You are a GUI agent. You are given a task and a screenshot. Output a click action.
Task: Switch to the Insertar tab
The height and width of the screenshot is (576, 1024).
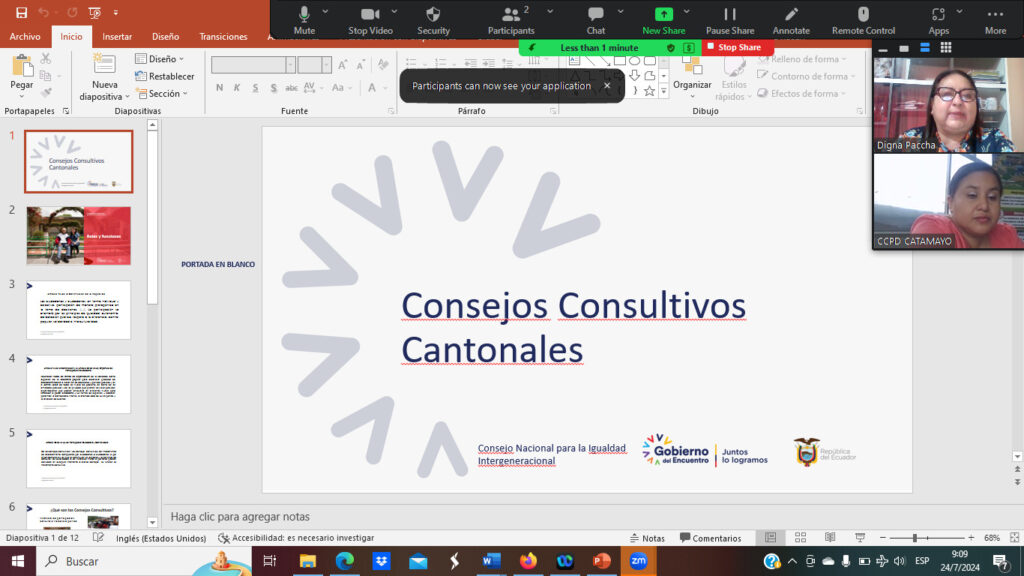click(x=117, y=37)
